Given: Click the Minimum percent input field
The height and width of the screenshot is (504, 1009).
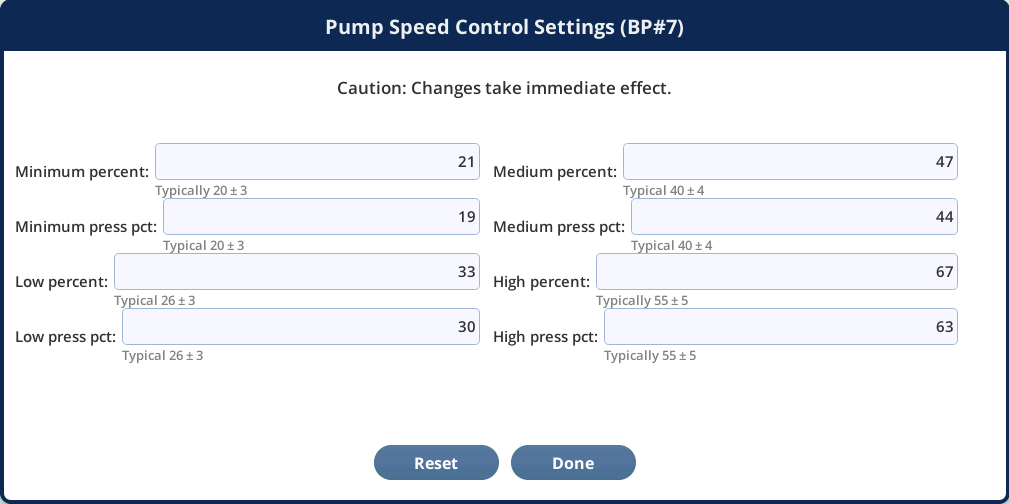Looking at the screenshot, I should [317, 162].
